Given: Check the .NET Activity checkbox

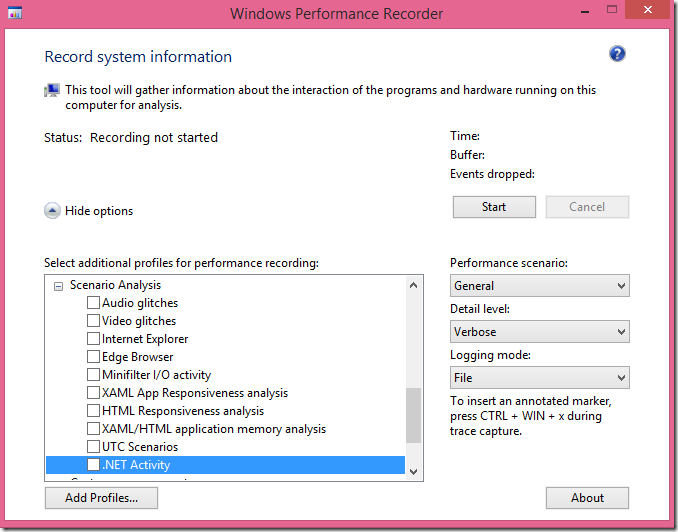Looking at the screenshot, I should point(93,464).
